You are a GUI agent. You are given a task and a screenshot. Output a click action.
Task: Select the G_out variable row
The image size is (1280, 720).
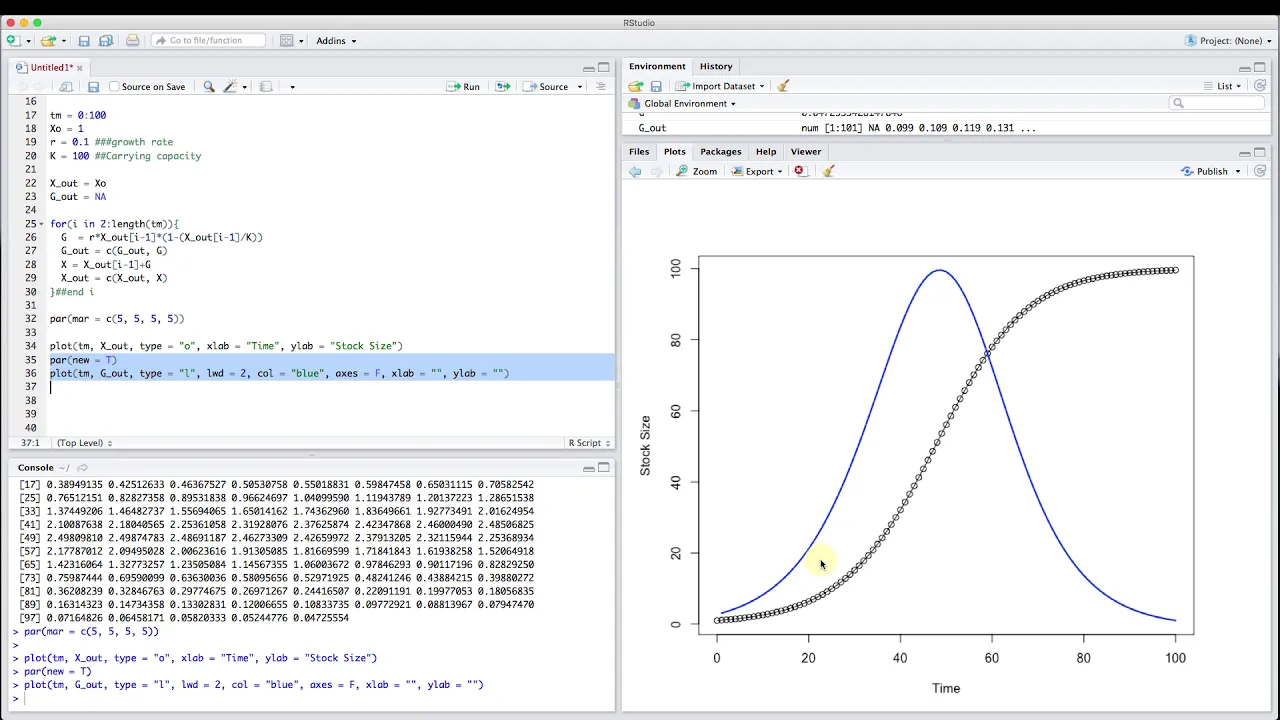(x=946, y=128)
